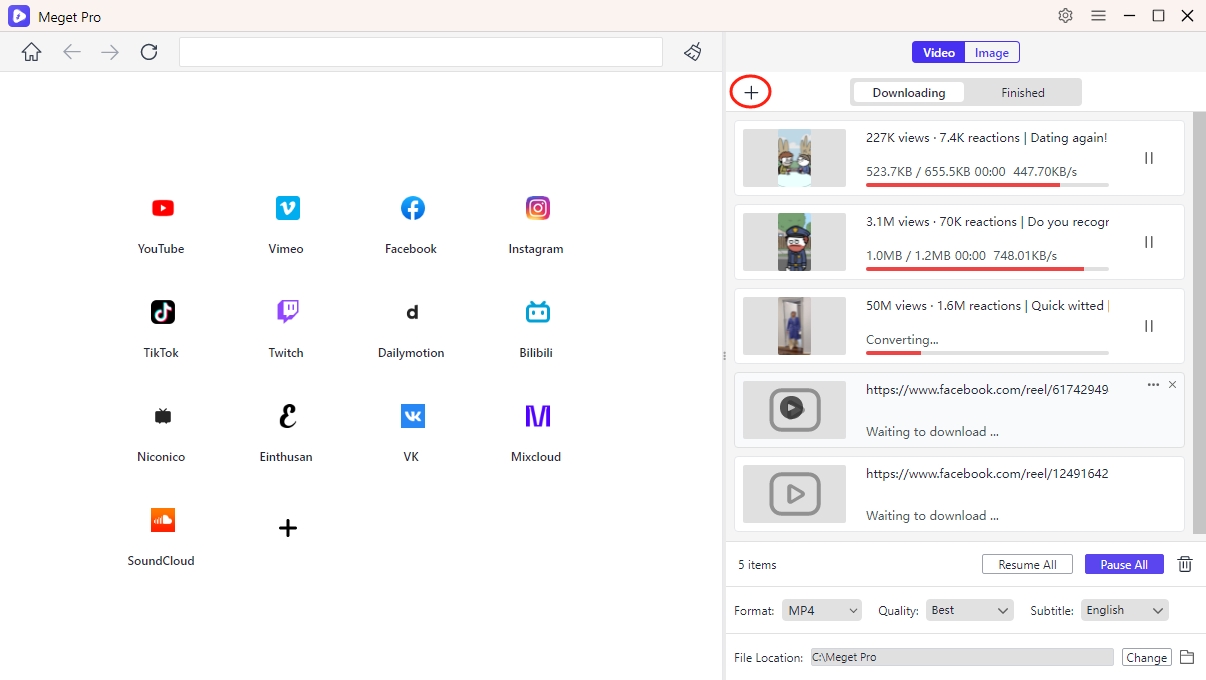The height and width of the screenshot is (680, 1206).
Task: Click the Meget Pro app logo
Action: pos(19,16)
